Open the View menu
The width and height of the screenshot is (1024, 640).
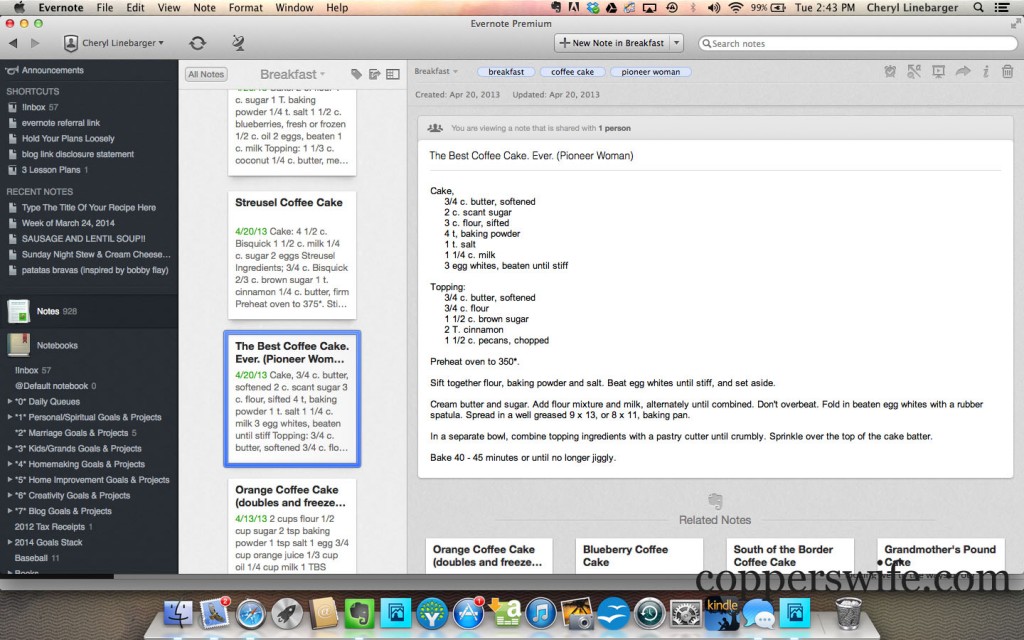pos(168,8)
